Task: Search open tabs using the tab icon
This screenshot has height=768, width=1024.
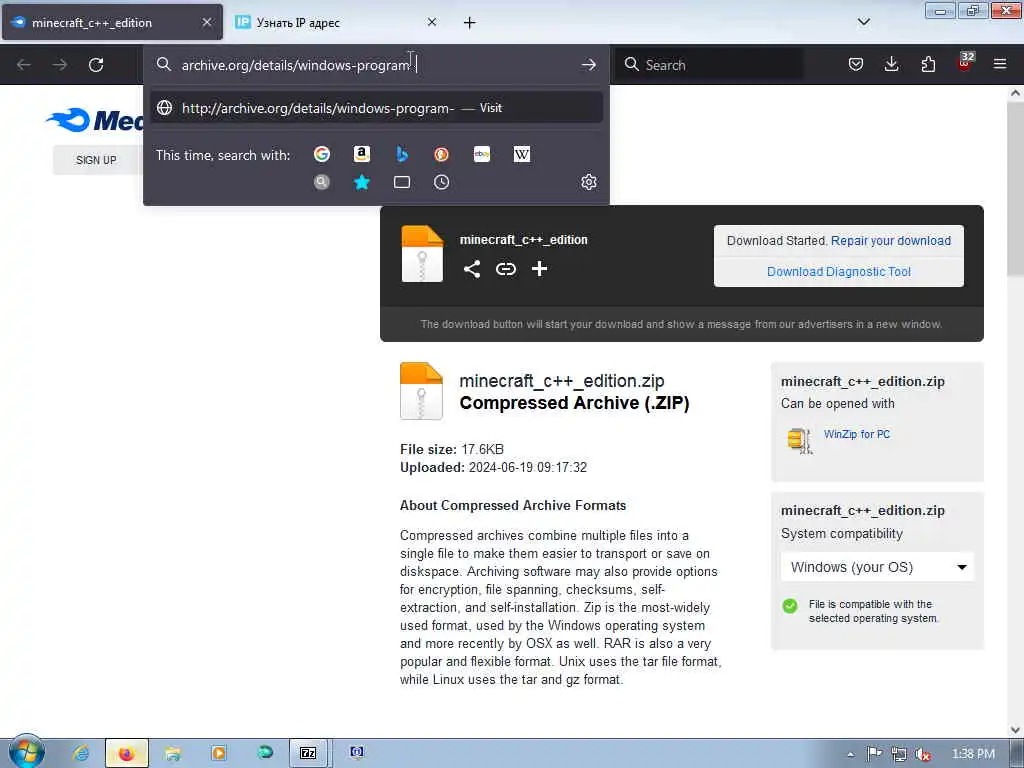Action: (402, 182)
